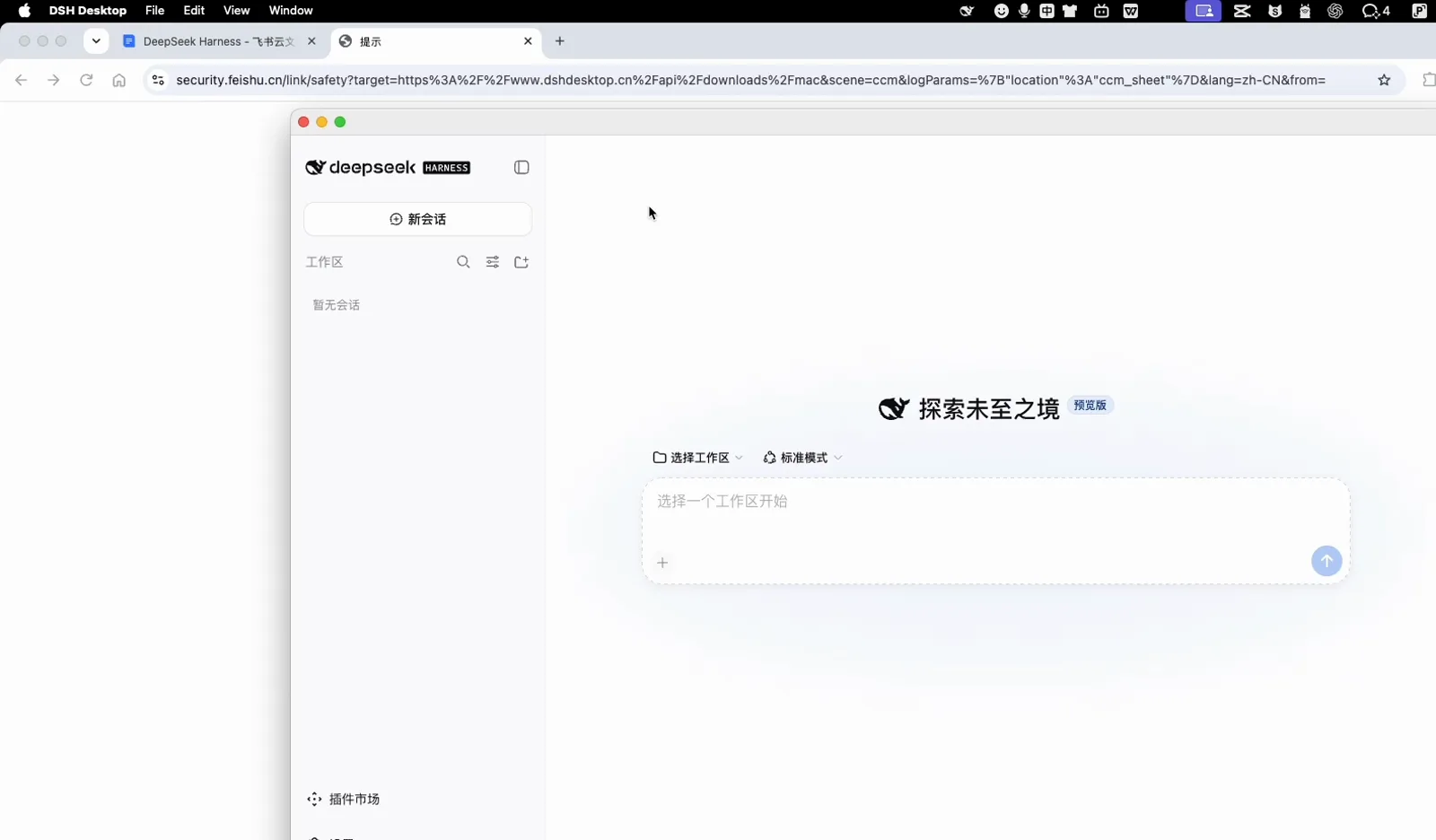Minimize the DeepSeek Harness window
This screenshot has height=840, width=1436.
321,122
